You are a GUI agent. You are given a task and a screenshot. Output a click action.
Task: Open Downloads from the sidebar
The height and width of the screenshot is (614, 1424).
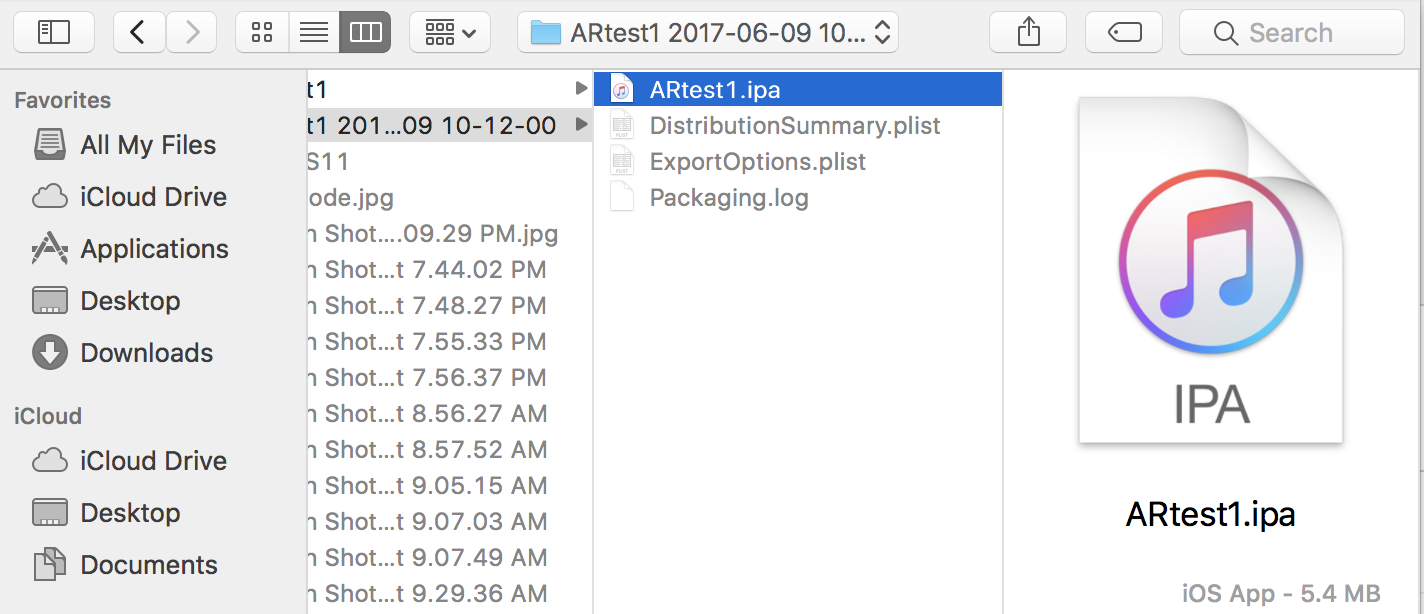click(146, 353)
